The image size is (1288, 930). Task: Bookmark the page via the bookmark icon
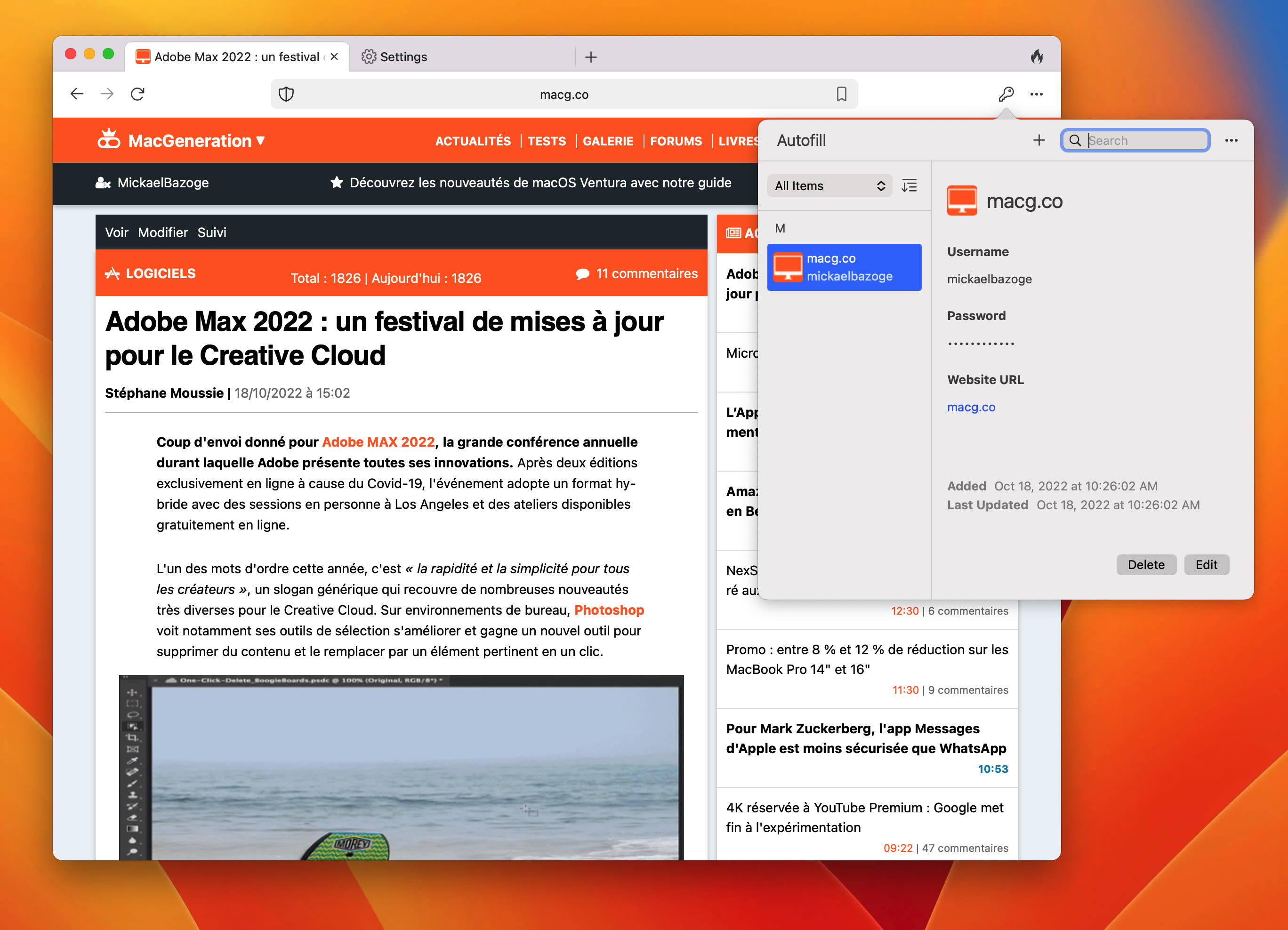pos(842,94)
